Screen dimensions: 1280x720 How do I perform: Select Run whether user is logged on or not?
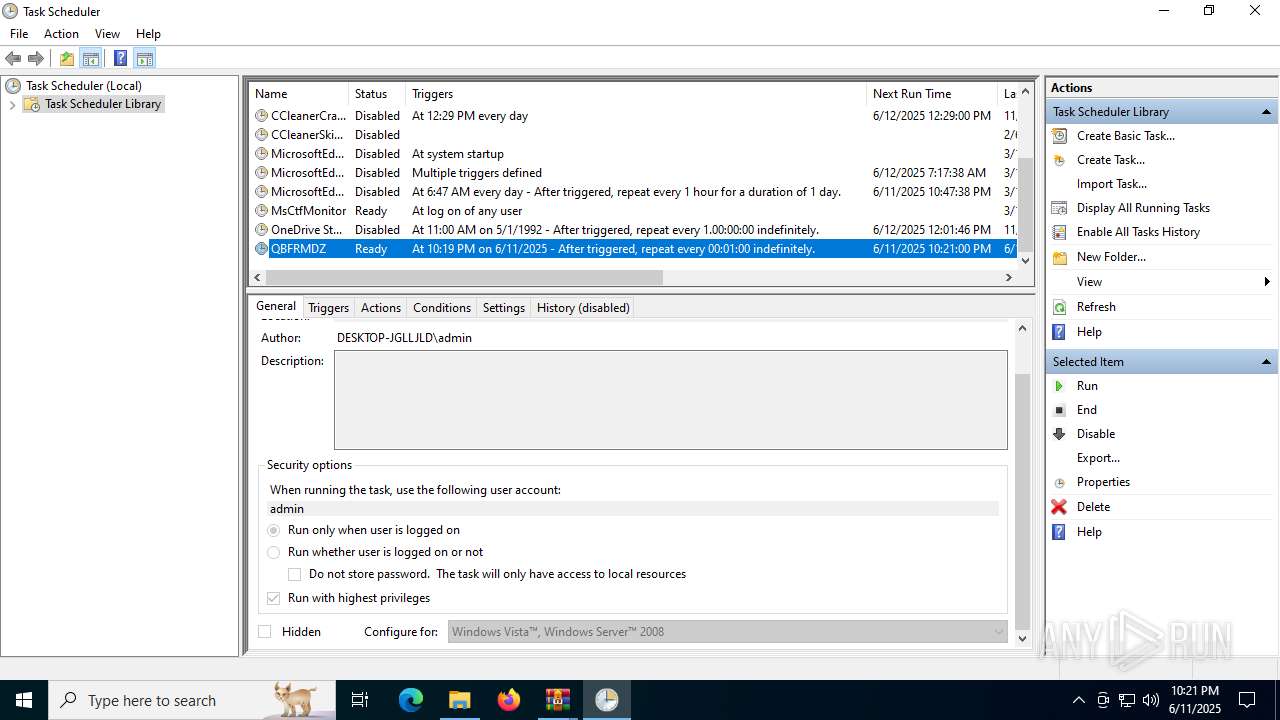point(274,552)
